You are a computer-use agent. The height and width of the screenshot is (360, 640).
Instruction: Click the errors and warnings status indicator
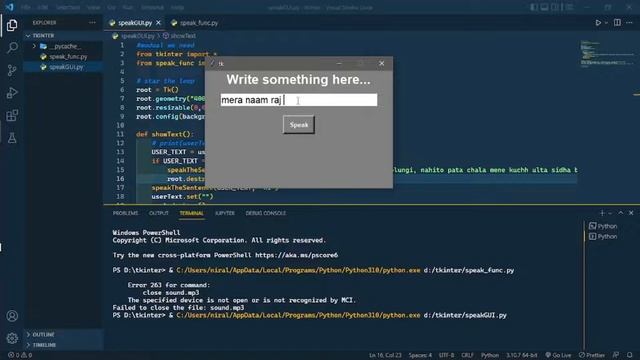pyautogui.click(x=20, y=355)
